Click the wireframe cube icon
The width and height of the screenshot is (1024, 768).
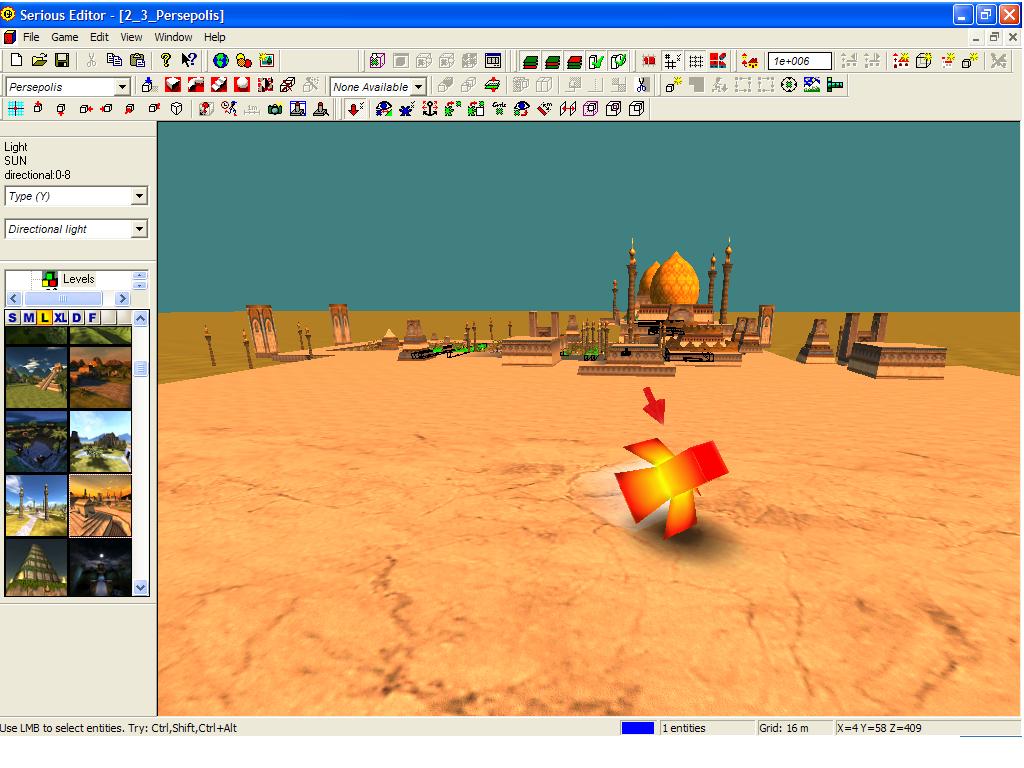pyautogui.click(x=176, y=109)
